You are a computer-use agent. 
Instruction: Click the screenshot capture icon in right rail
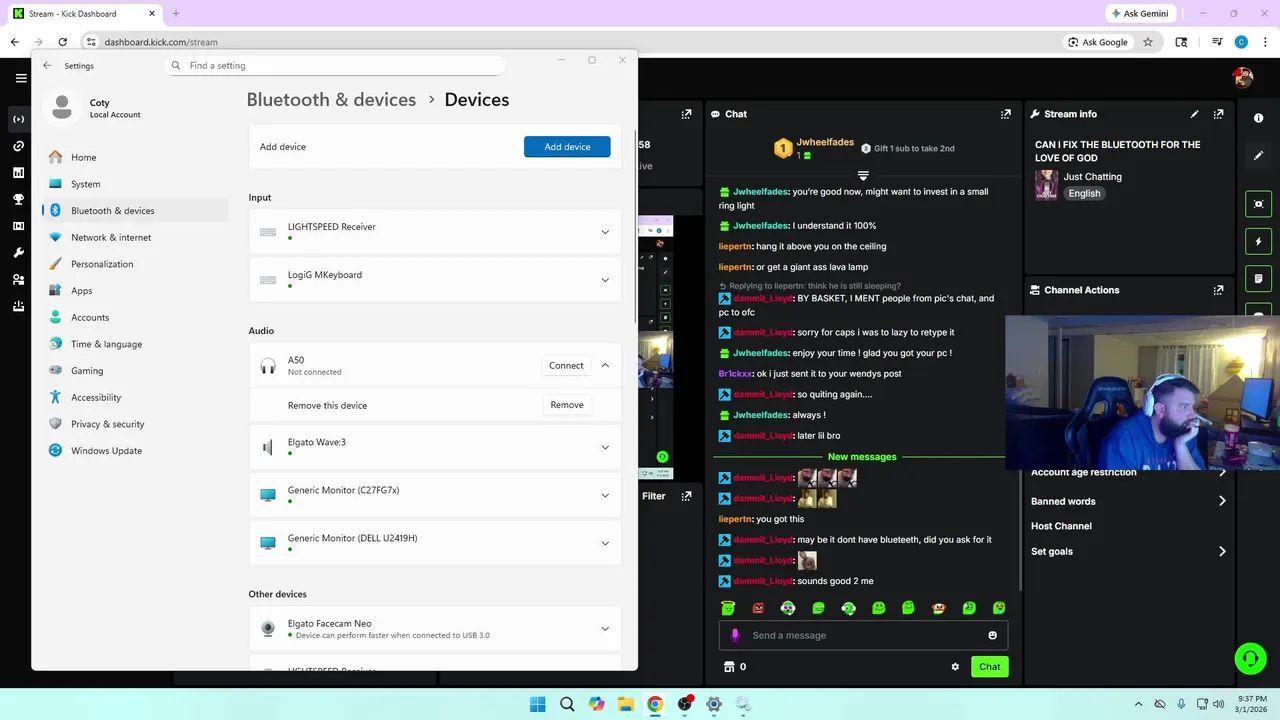pyautogui.click(x=1258, y=204)
